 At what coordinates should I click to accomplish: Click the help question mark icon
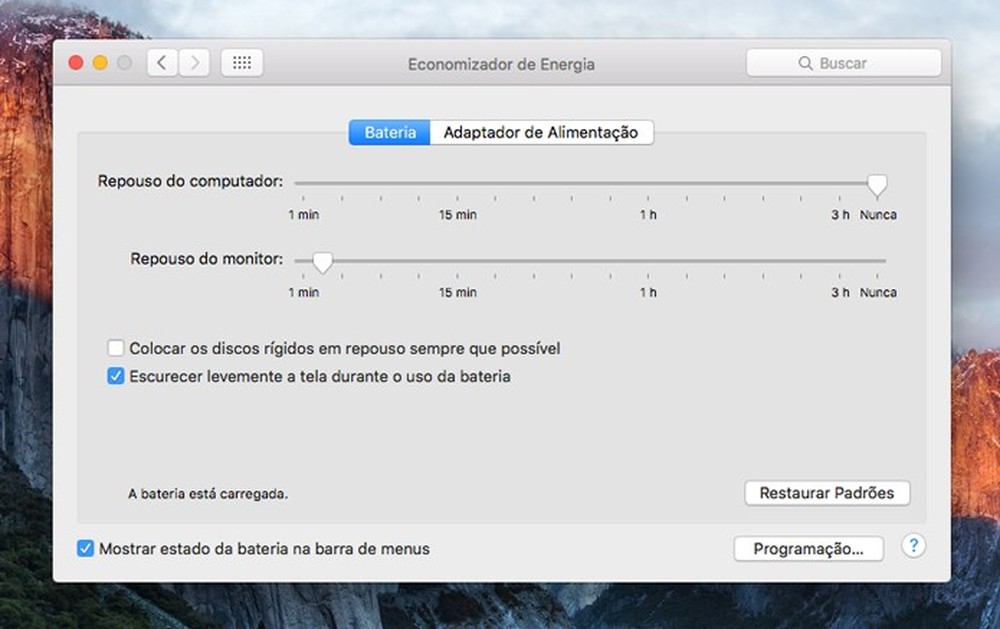coord(912,546)
